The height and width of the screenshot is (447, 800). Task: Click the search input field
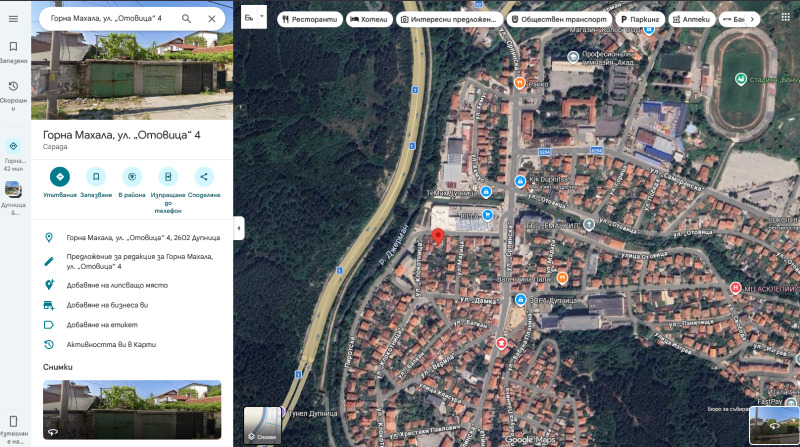[x=110, y=18]
